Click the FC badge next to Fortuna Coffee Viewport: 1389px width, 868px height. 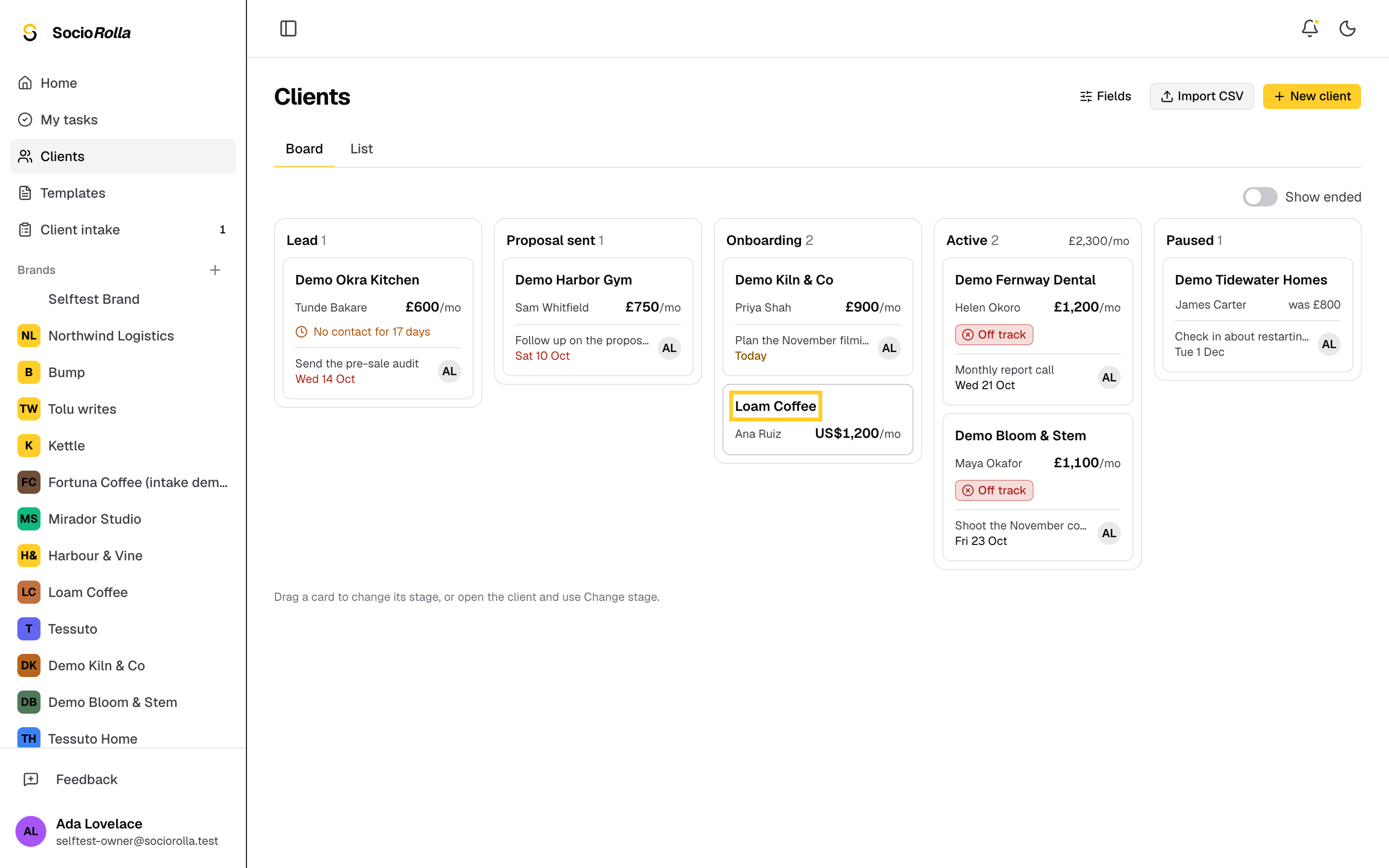click(x=29, y=482)
